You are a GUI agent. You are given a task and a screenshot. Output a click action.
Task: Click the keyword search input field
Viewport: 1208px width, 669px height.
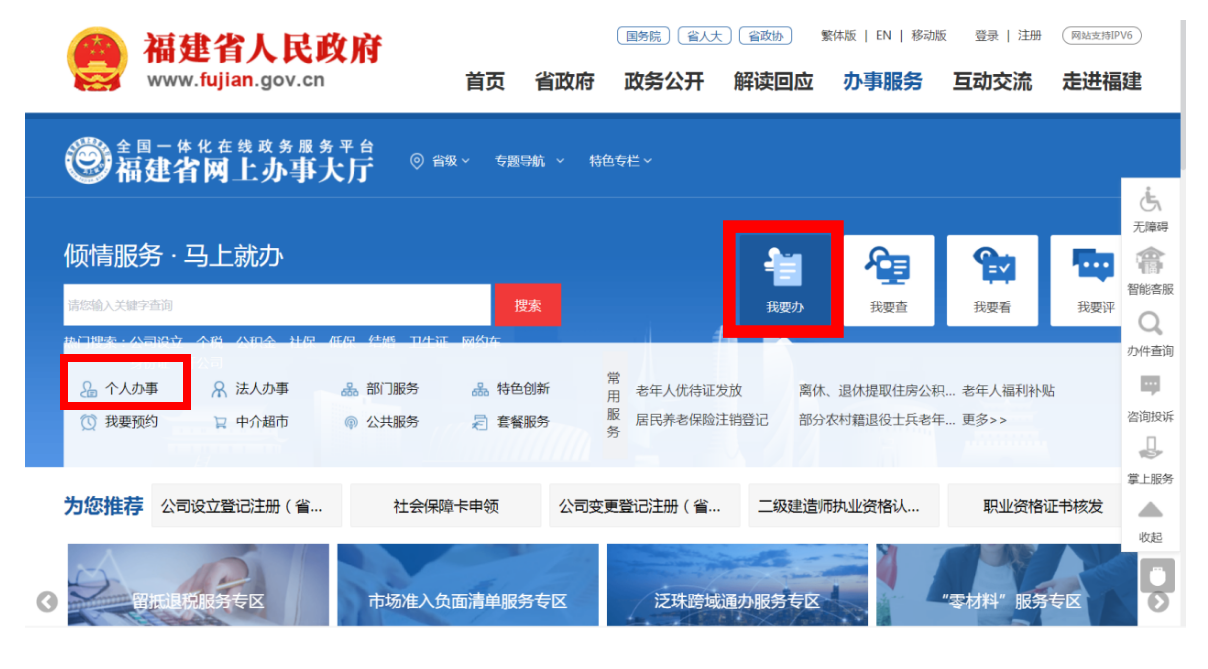click(x=276, y=305)
